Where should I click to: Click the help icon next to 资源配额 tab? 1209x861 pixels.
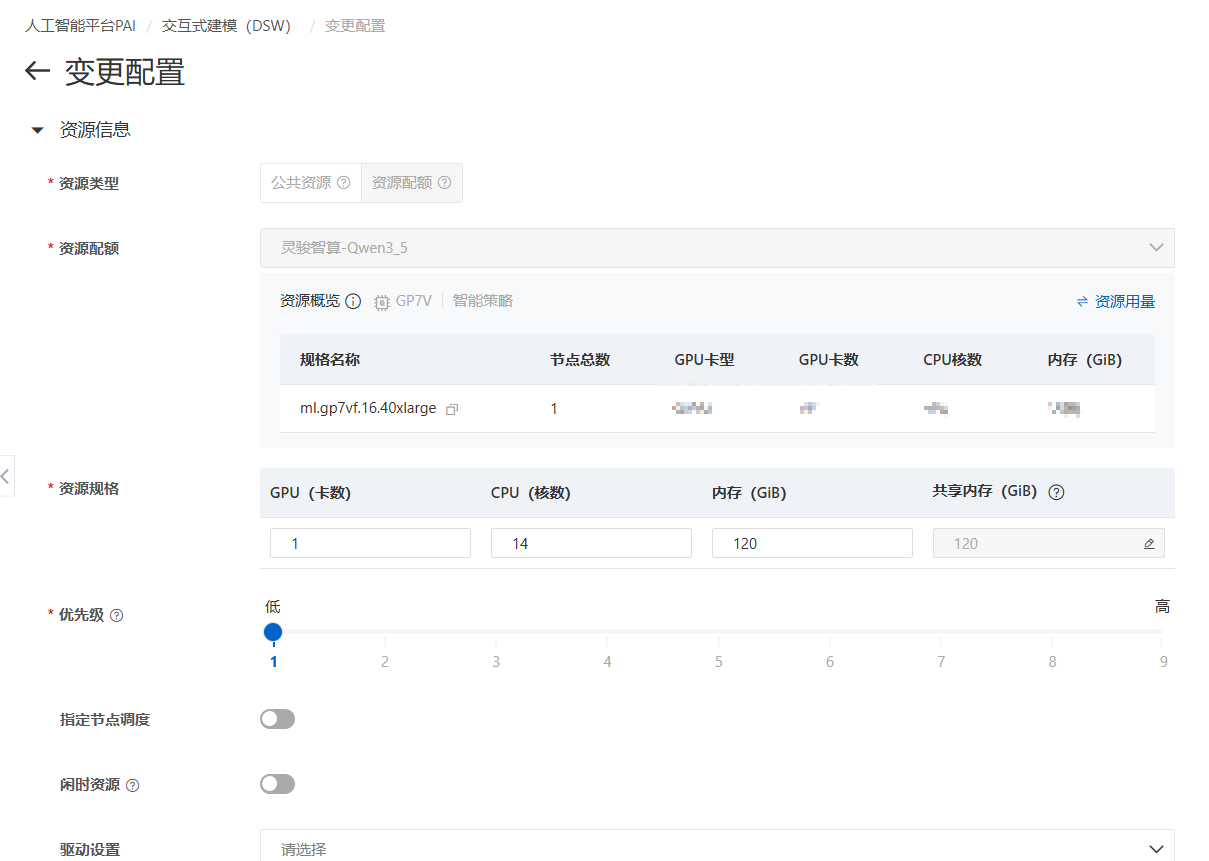pyautogui.click(x=444, y=183)
